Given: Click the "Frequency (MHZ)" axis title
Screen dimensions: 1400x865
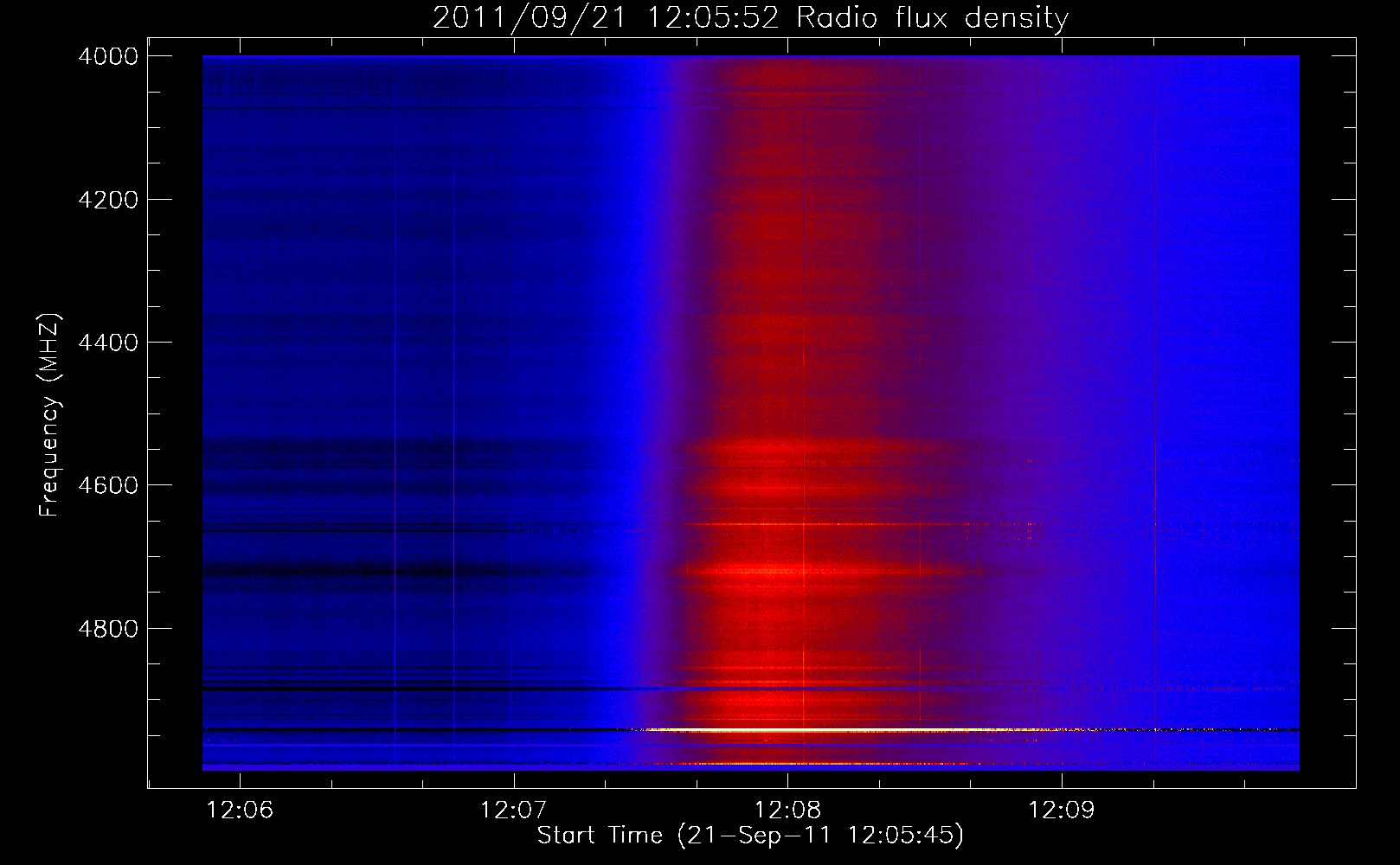Looking at the screenshot, I should (50, 414).
